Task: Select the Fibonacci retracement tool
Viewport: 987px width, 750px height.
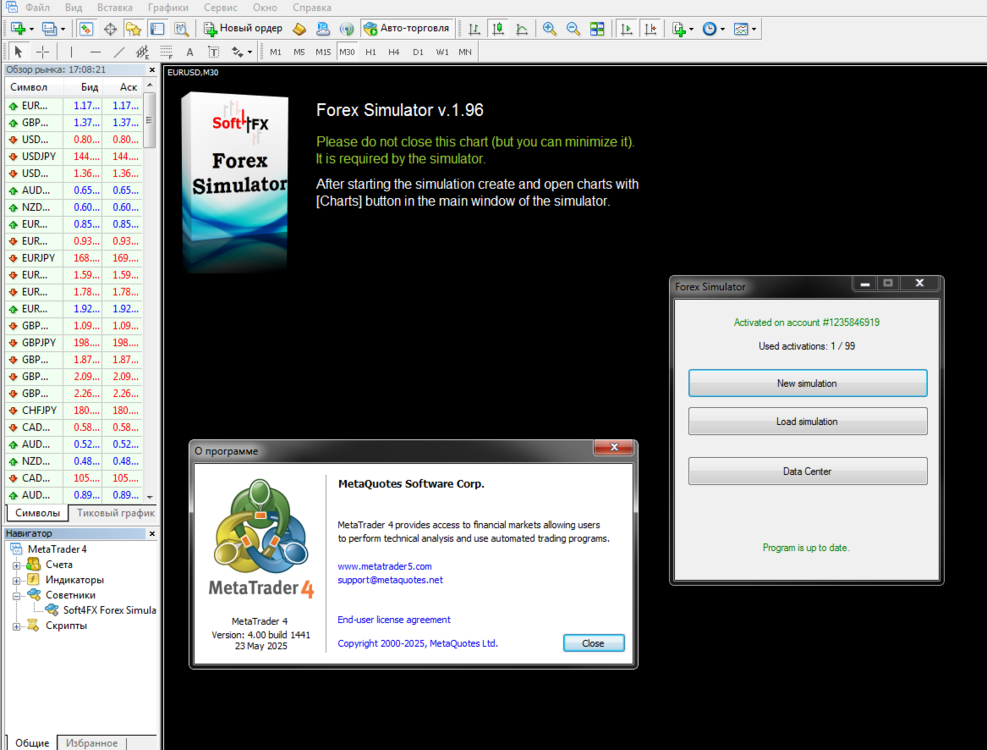Action: pyautogui.click(x=166, y=52)
